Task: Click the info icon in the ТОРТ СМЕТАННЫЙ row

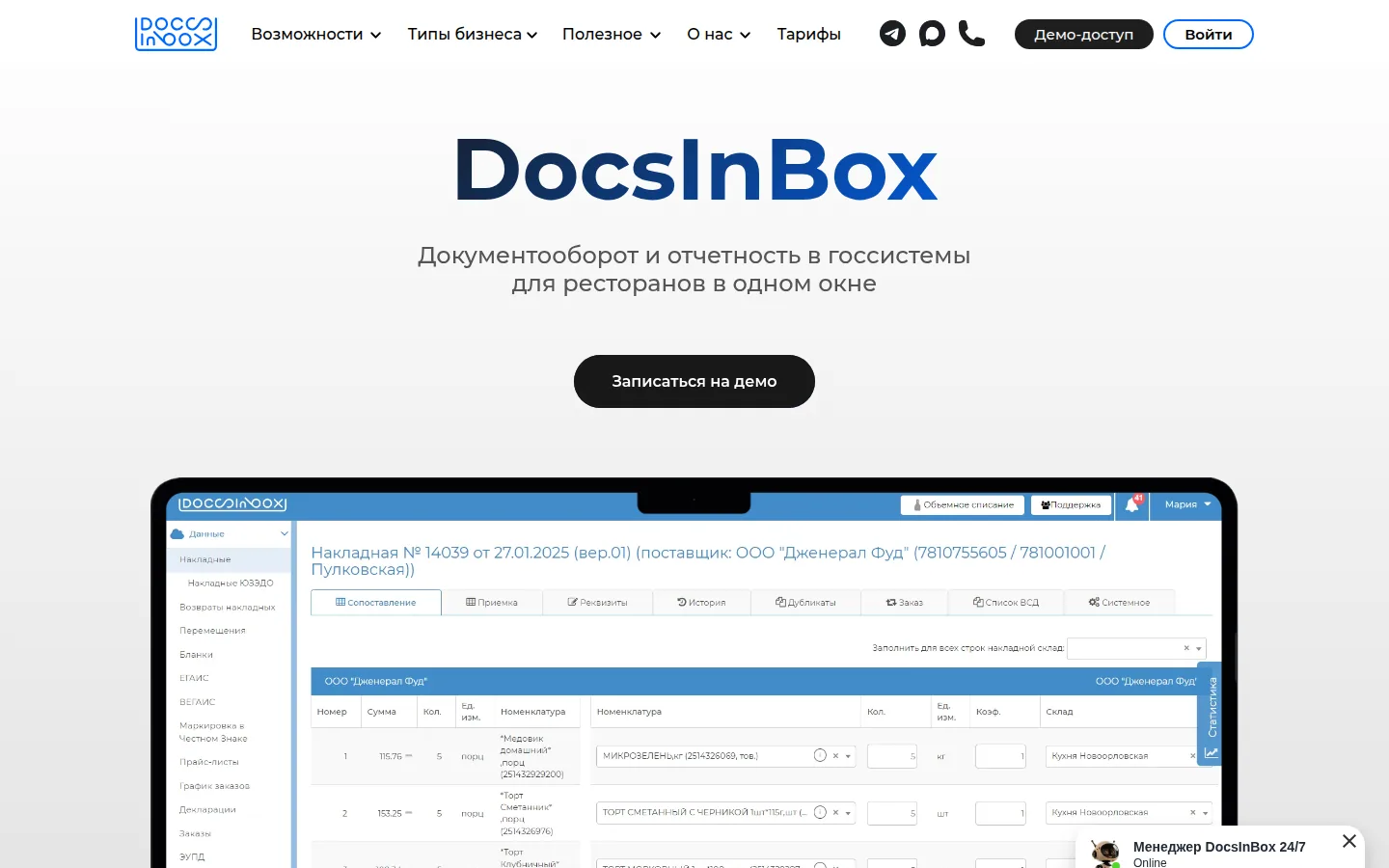Action: tap(820, 812)
